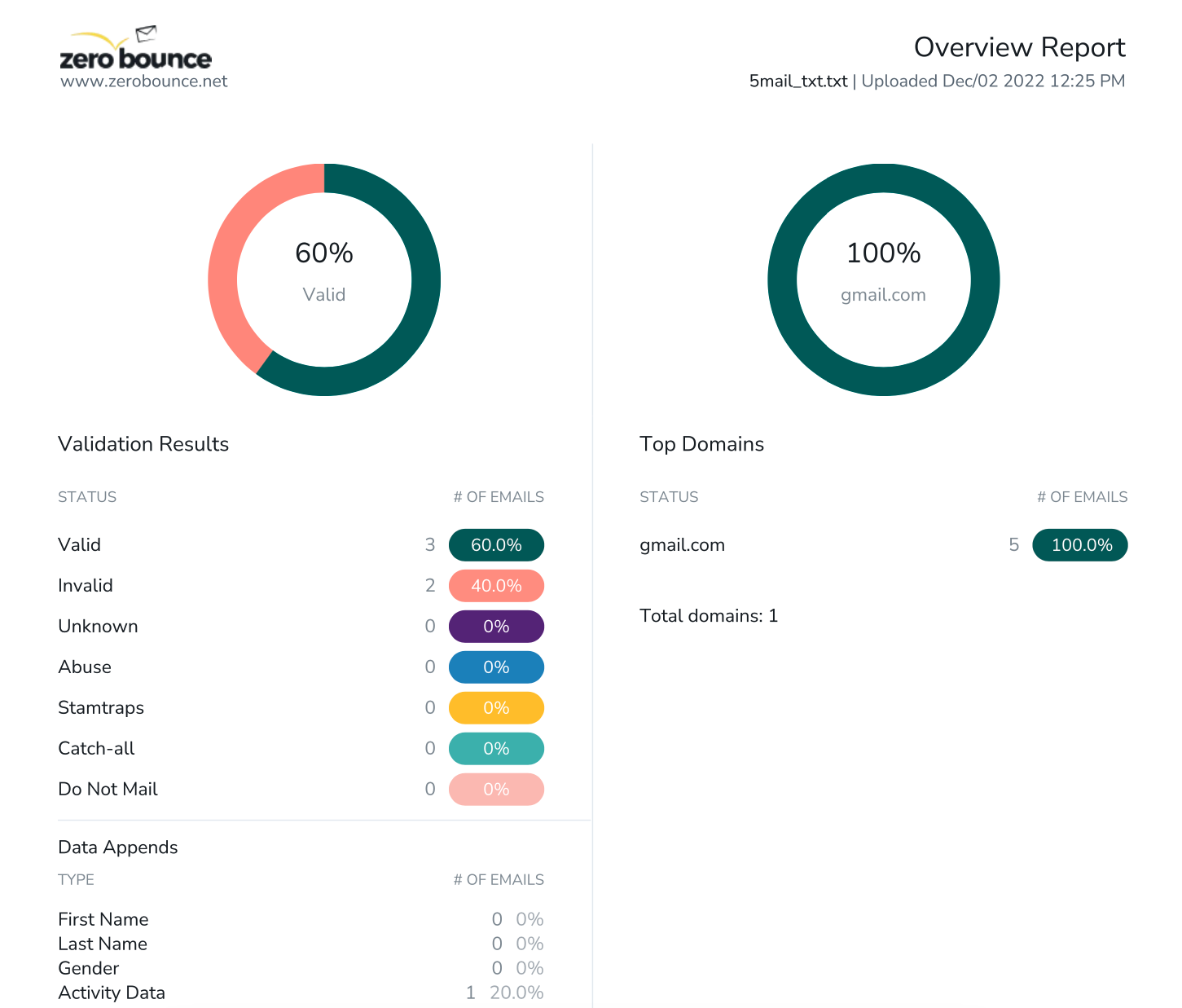This screenshot has height=1008, width=1182.
Task: Open the www.zerobounce.net link
Action: 145,81
